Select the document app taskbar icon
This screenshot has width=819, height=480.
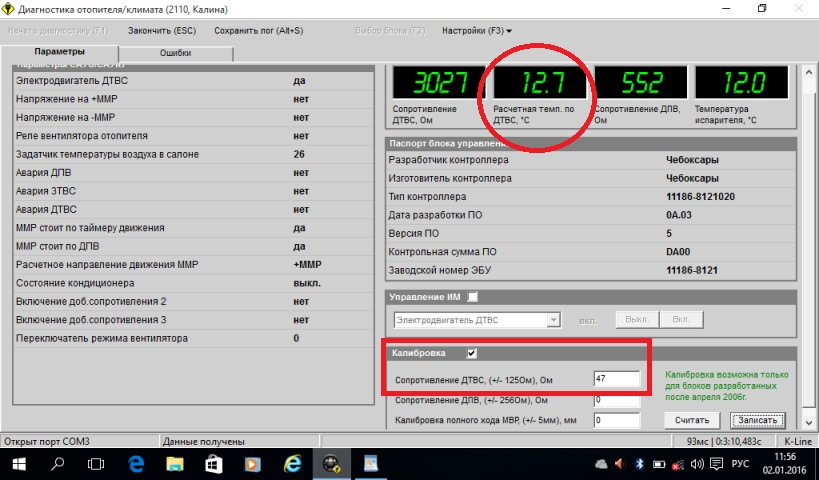point(370,464)
